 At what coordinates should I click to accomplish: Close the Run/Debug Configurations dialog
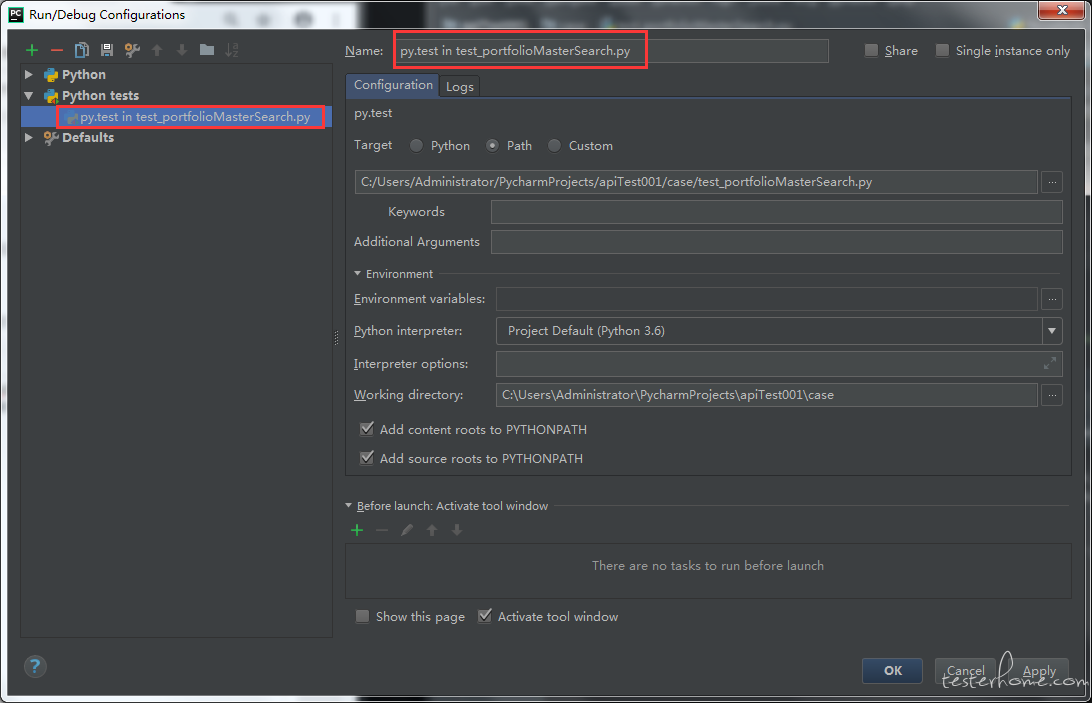pos(1062,10)
